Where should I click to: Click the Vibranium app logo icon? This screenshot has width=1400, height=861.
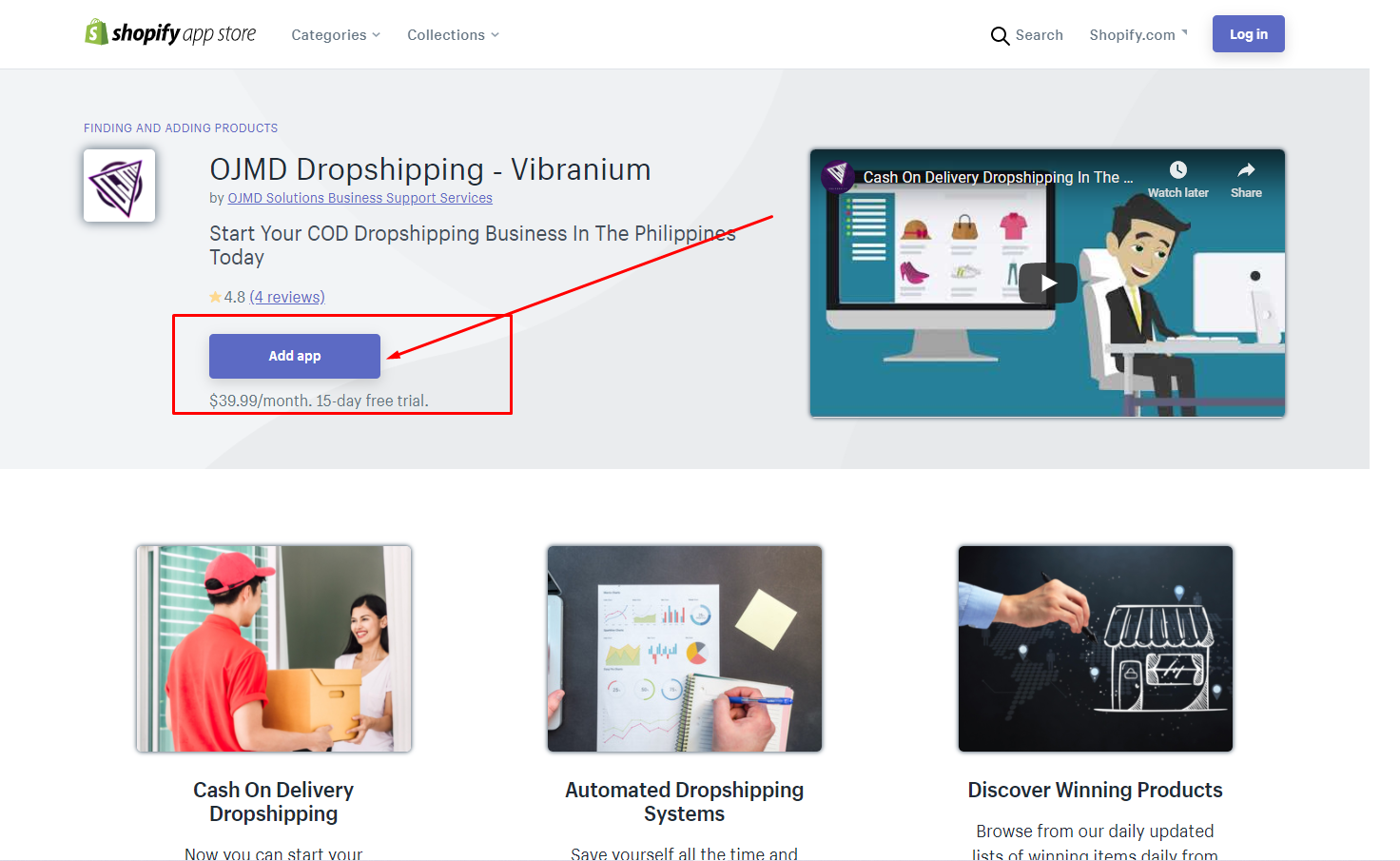(119, 186)
